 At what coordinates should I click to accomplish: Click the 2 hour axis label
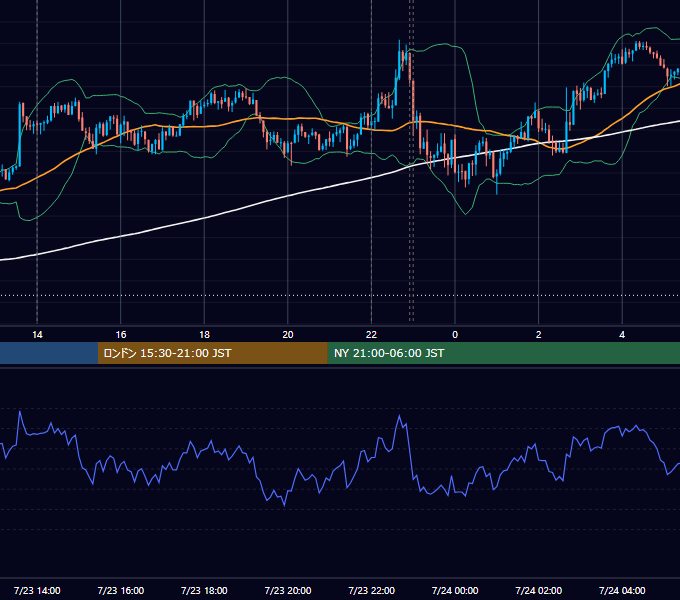click(538, 334)
